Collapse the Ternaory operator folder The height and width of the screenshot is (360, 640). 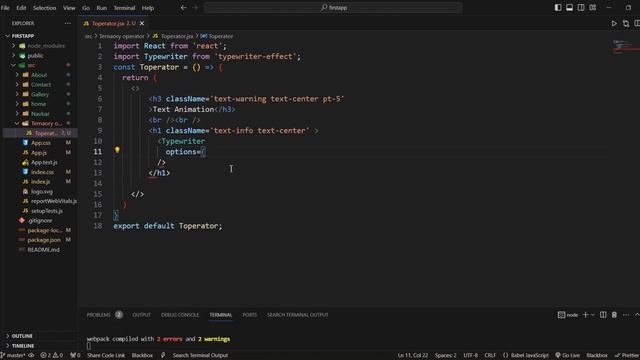coord(17,123)
